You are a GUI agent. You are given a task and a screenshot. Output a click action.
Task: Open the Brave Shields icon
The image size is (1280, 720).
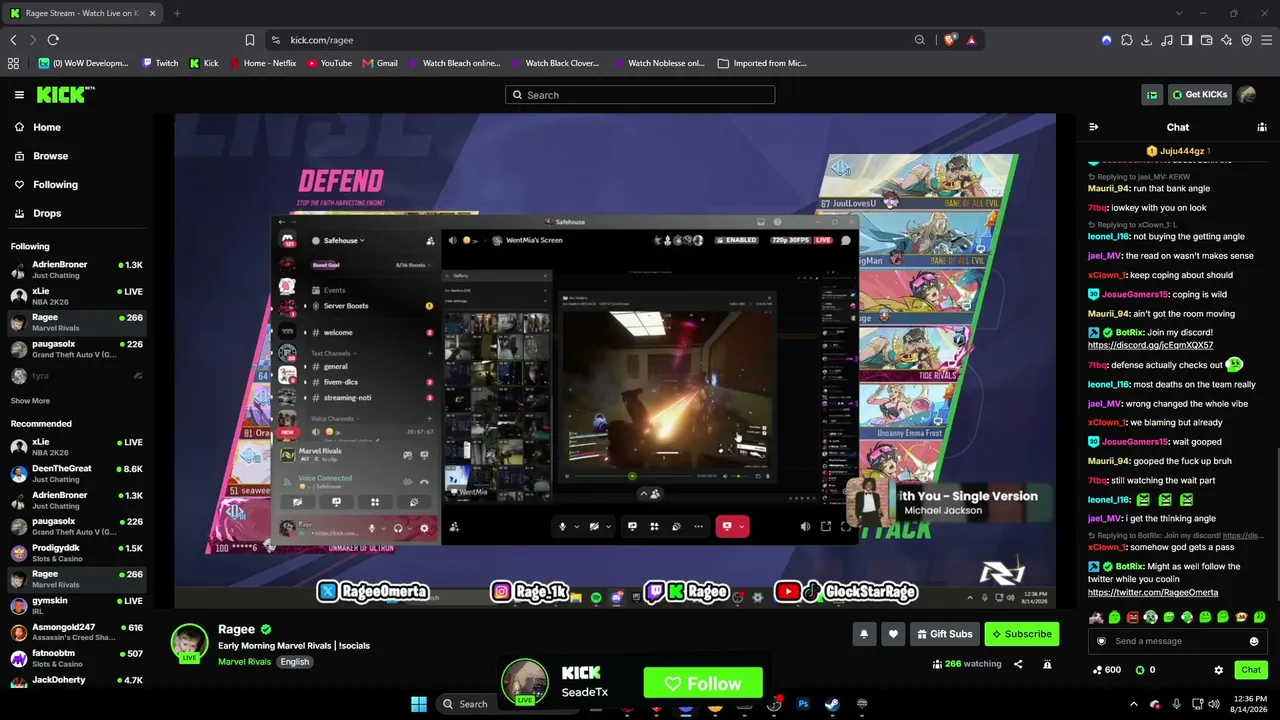pyautogui.click(x=949, y=40)
